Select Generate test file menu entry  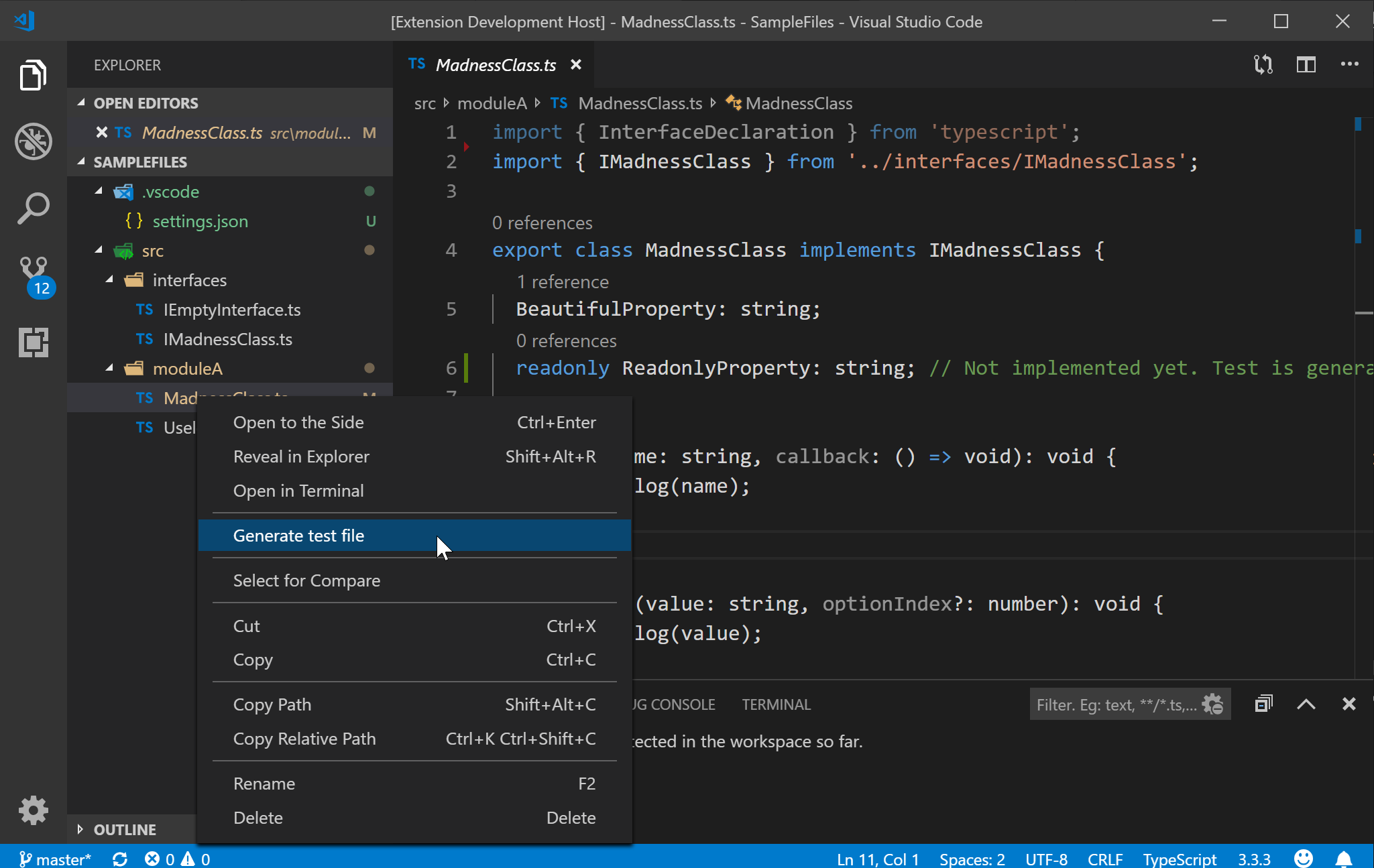[x=299, y=536]
